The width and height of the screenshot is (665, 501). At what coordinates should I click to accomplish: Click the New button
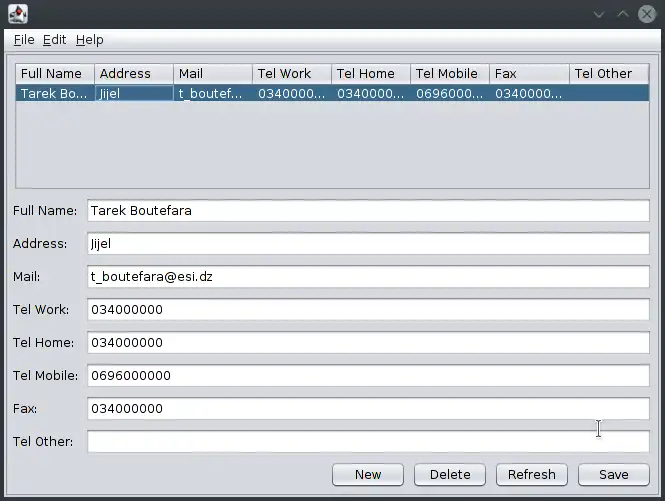tap(368, 474)
